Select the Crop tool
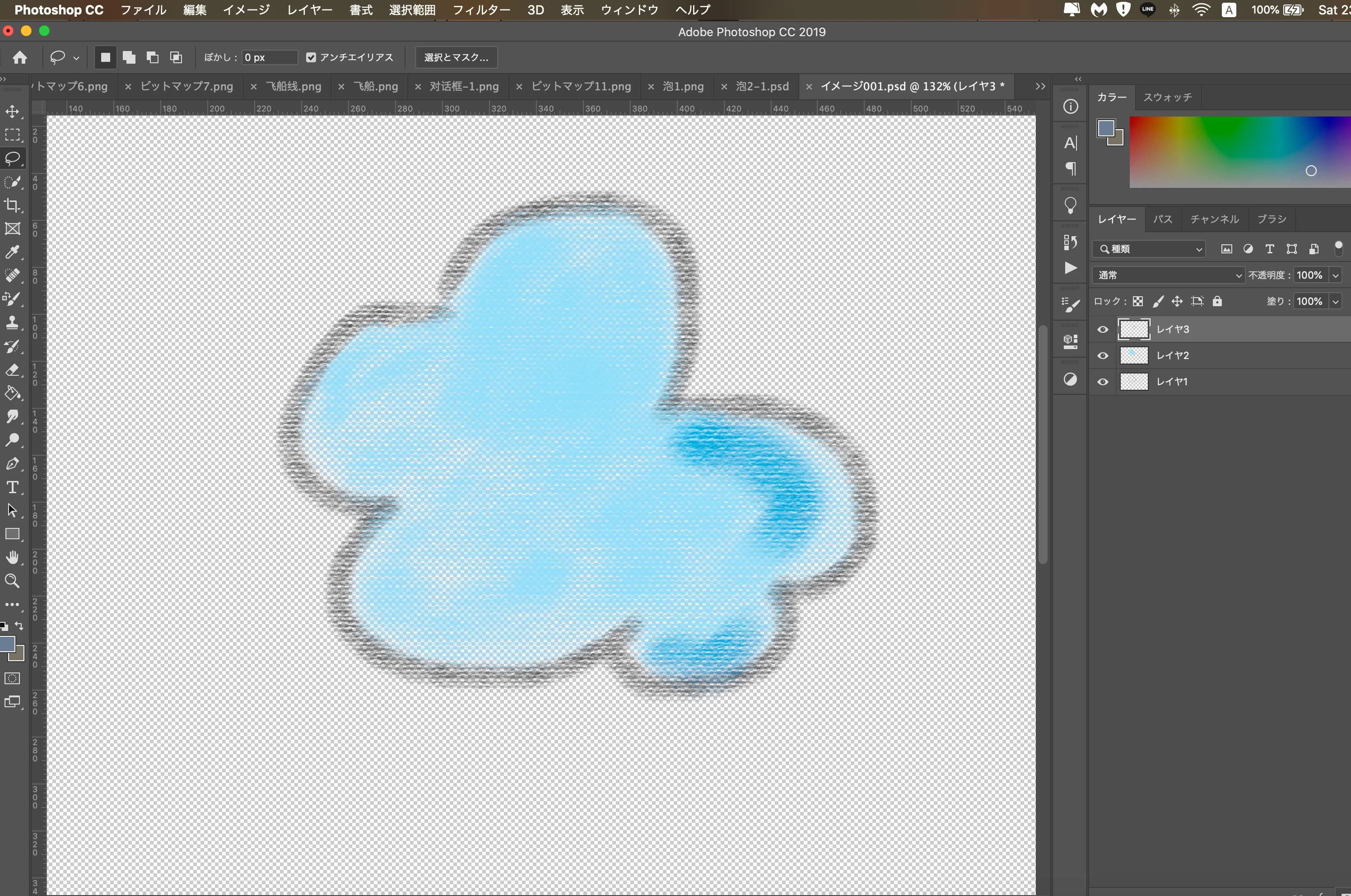This screenshot has width=1351, height=896. tap(12, 205)
